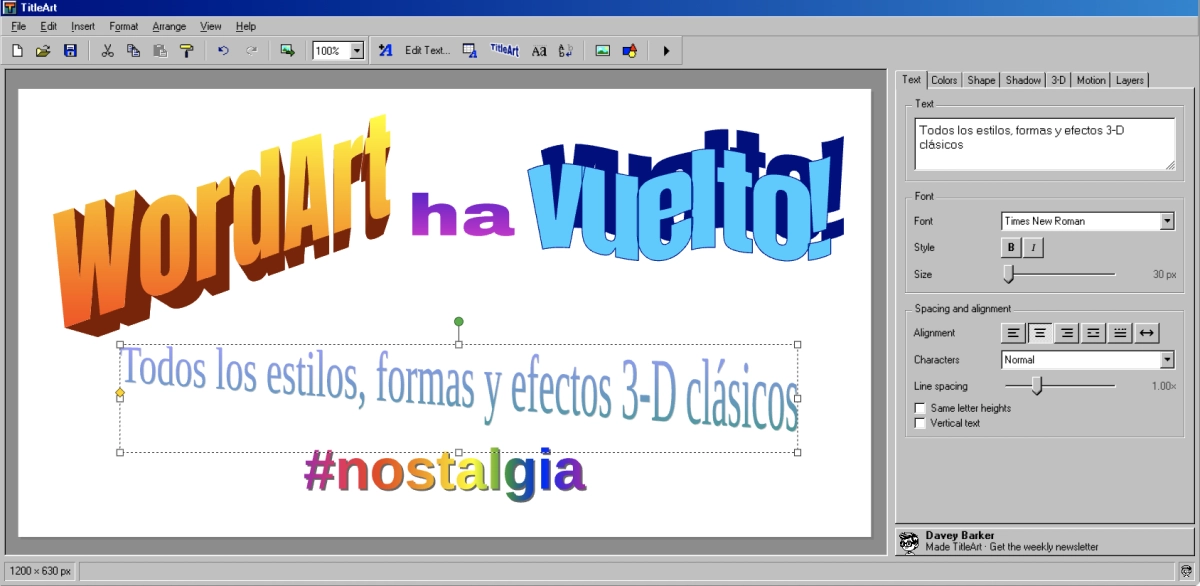Screen dimensions: 1200x586
Task: Click the green rotation handle above the text
Action: point(459,322)
